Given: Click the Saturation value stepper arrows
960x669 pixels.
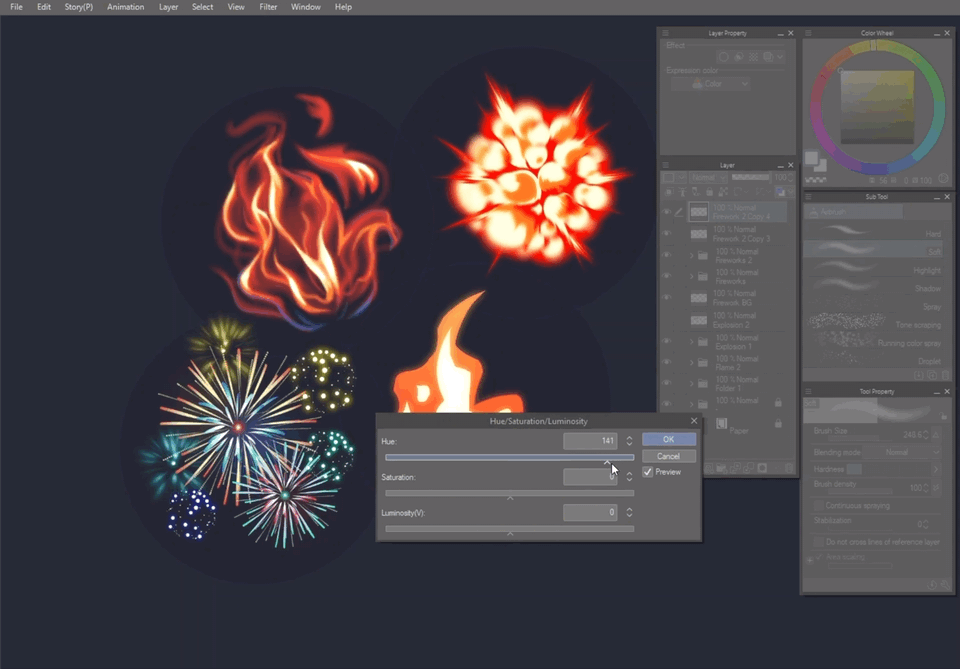Looking at the screenshot, I should tap(629, 477).
